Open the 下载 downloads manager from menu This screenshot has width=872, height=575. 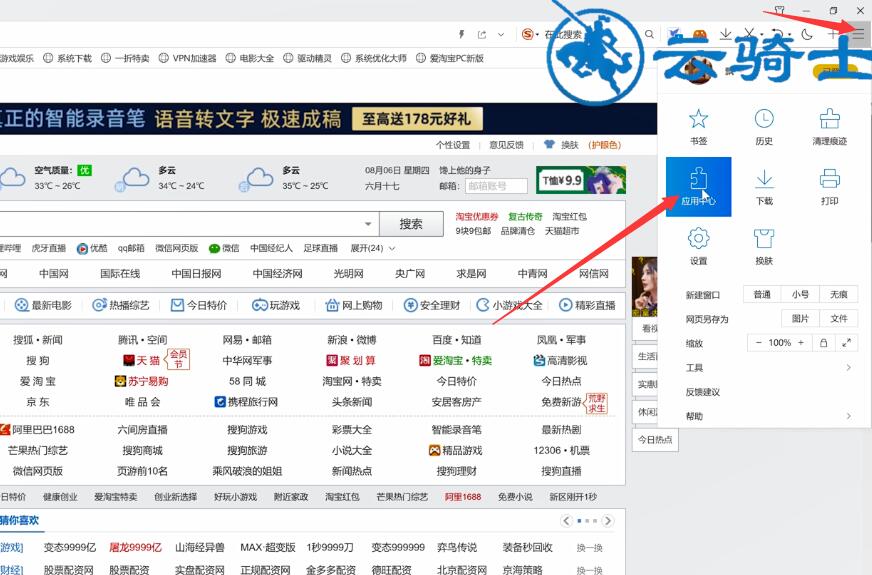coord(764,187)
